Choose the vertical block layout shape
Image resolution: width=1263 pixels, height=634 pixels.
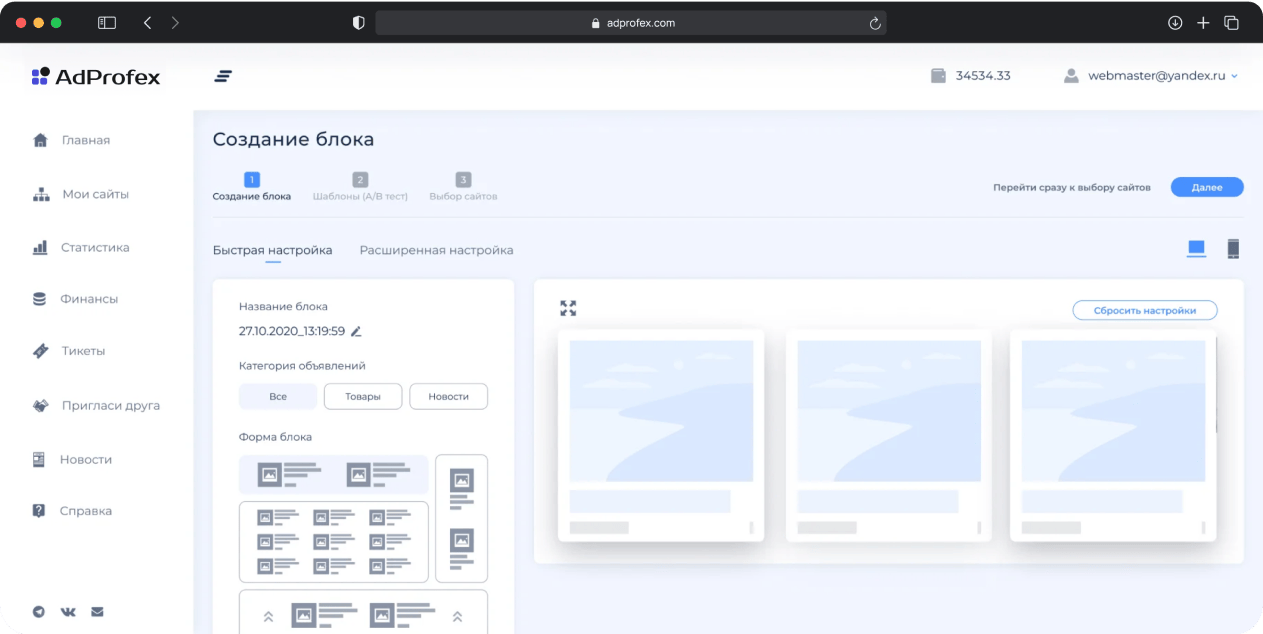461,518
